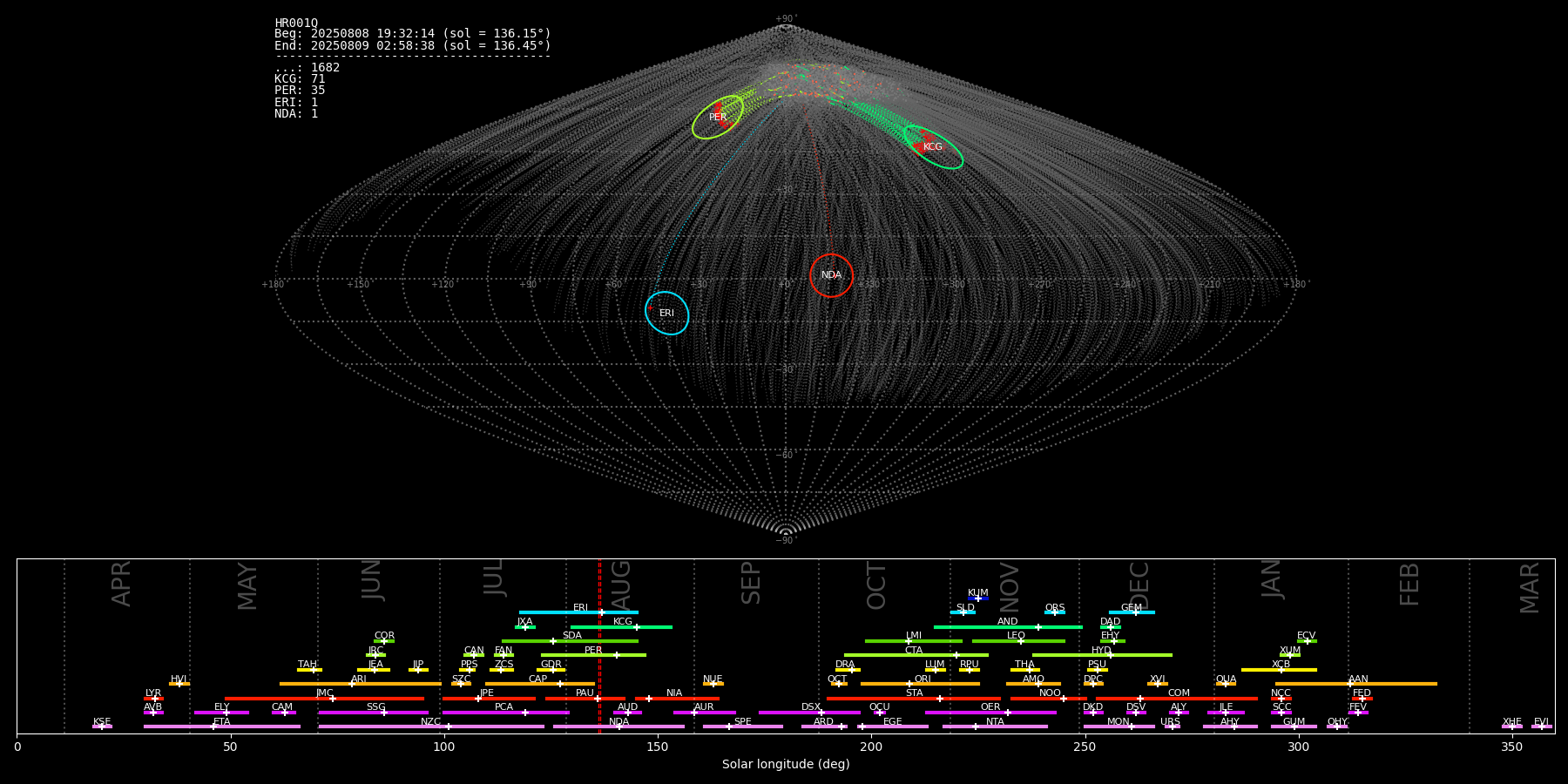The height and width of the screenshot is (784, 1568).
Task: Click the +90° label at map top
Action: coord(786,18)
